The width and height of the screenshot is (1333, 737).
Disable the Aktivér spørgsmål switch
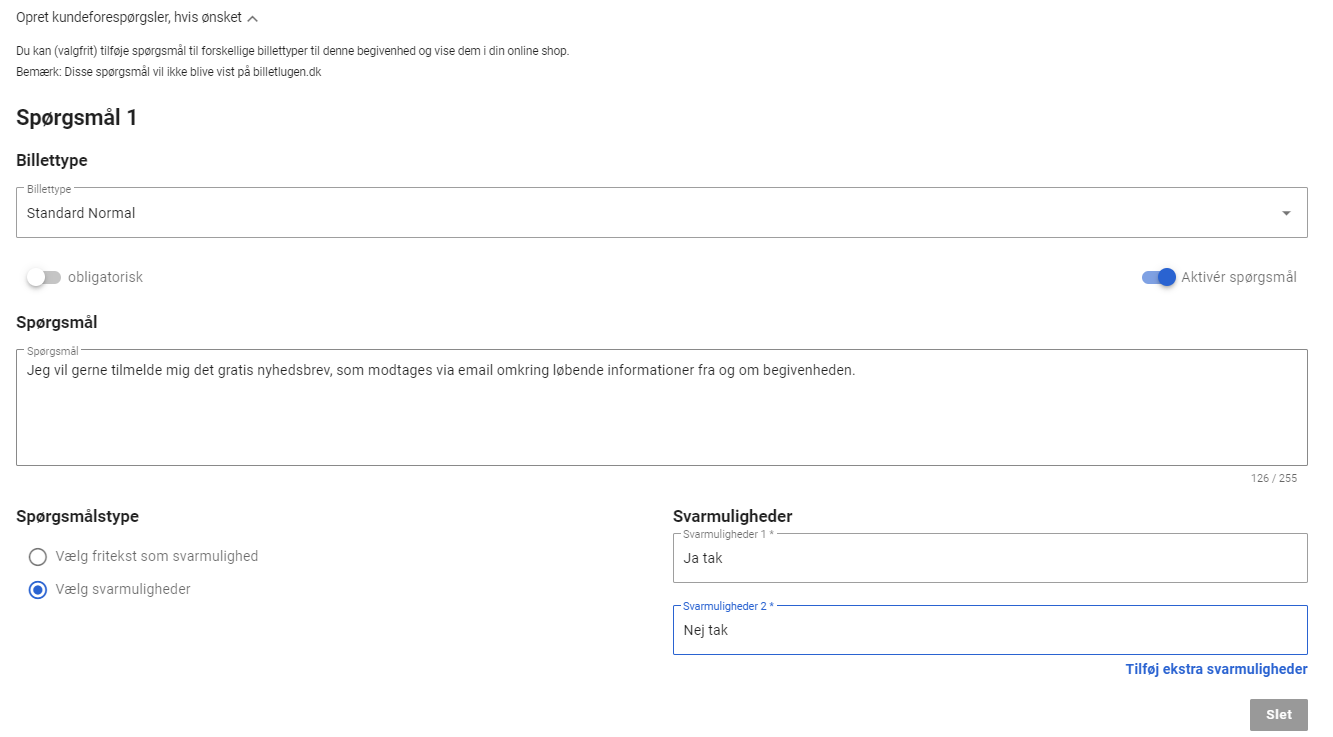click(1158, 277)
